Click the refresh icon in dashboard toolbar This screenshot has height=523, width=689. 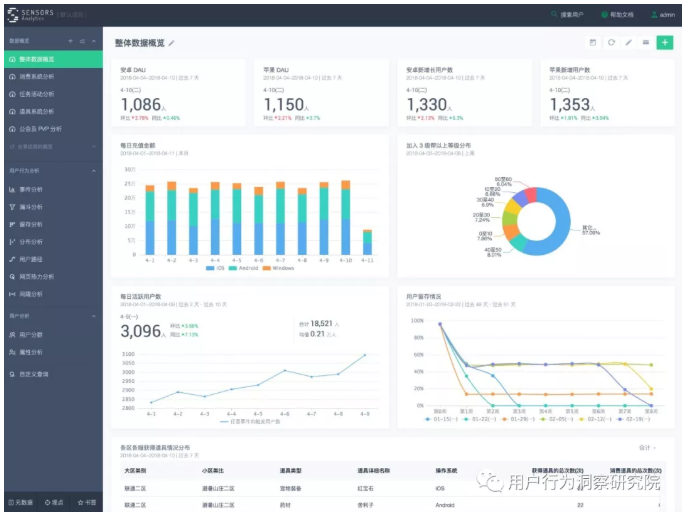coord(611,43)
